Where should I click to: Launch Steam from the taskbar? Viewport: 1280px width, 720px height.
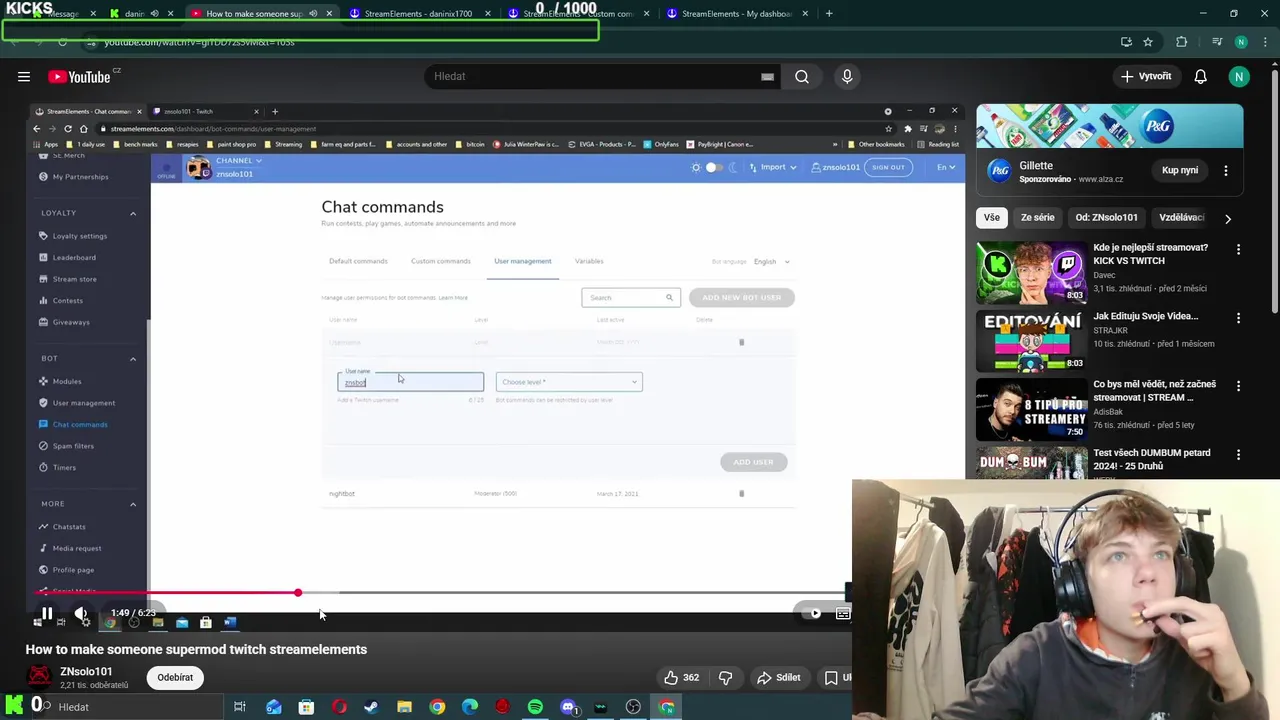371,707
